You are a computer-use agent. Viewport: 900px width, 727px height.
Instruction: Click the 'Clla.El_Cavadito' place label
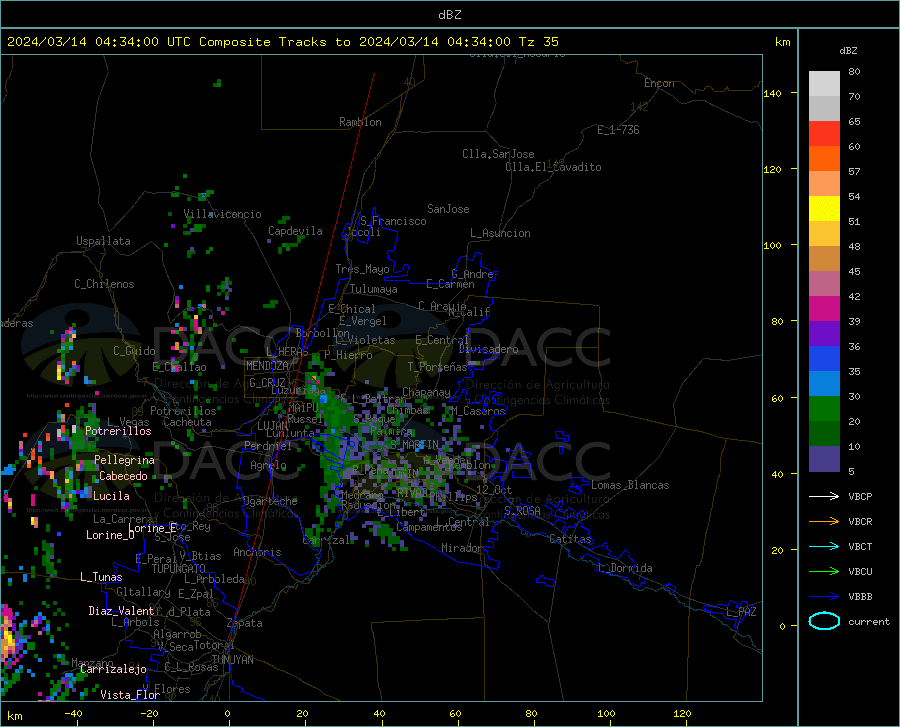553,167
